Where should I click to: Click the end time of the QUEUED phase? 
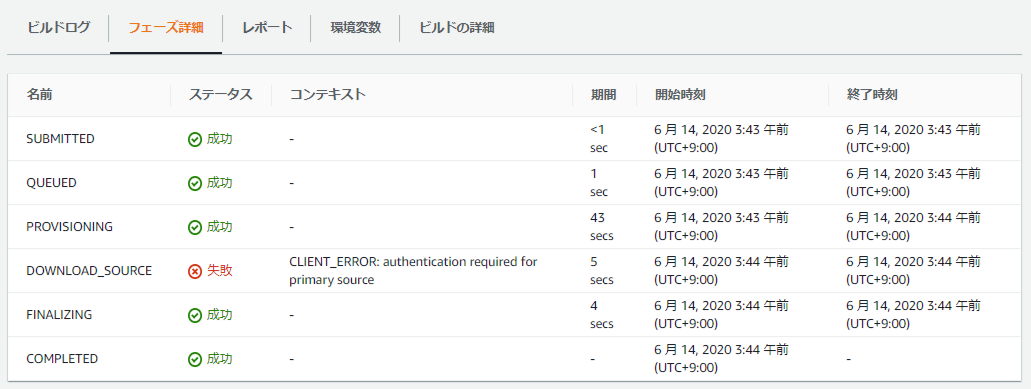click(x=913, y=183)
